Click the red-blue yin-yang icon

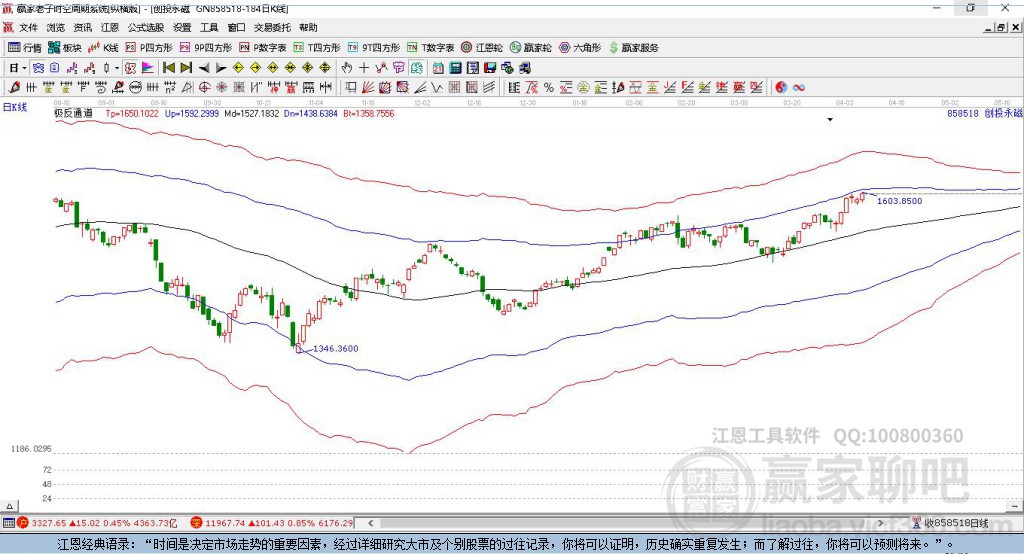[x=781, y=88]
